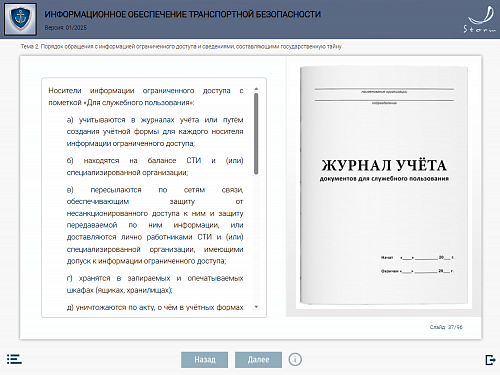500x375 pixels.
Task: Click paragraph а) about журналах учёта
Action: click(155, 132)
